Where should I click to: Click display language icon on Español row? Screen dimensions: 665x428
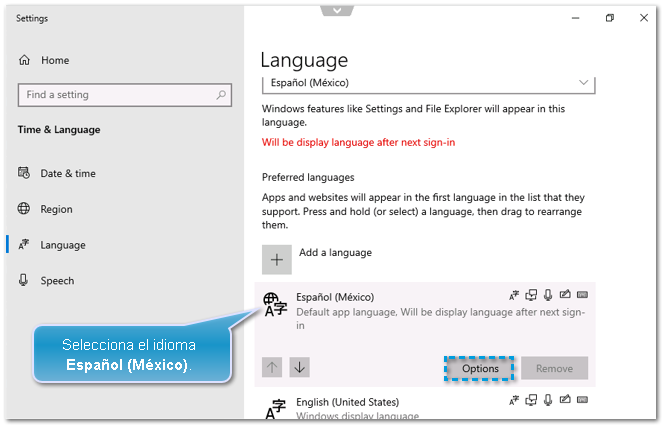[x=514, y=295]
